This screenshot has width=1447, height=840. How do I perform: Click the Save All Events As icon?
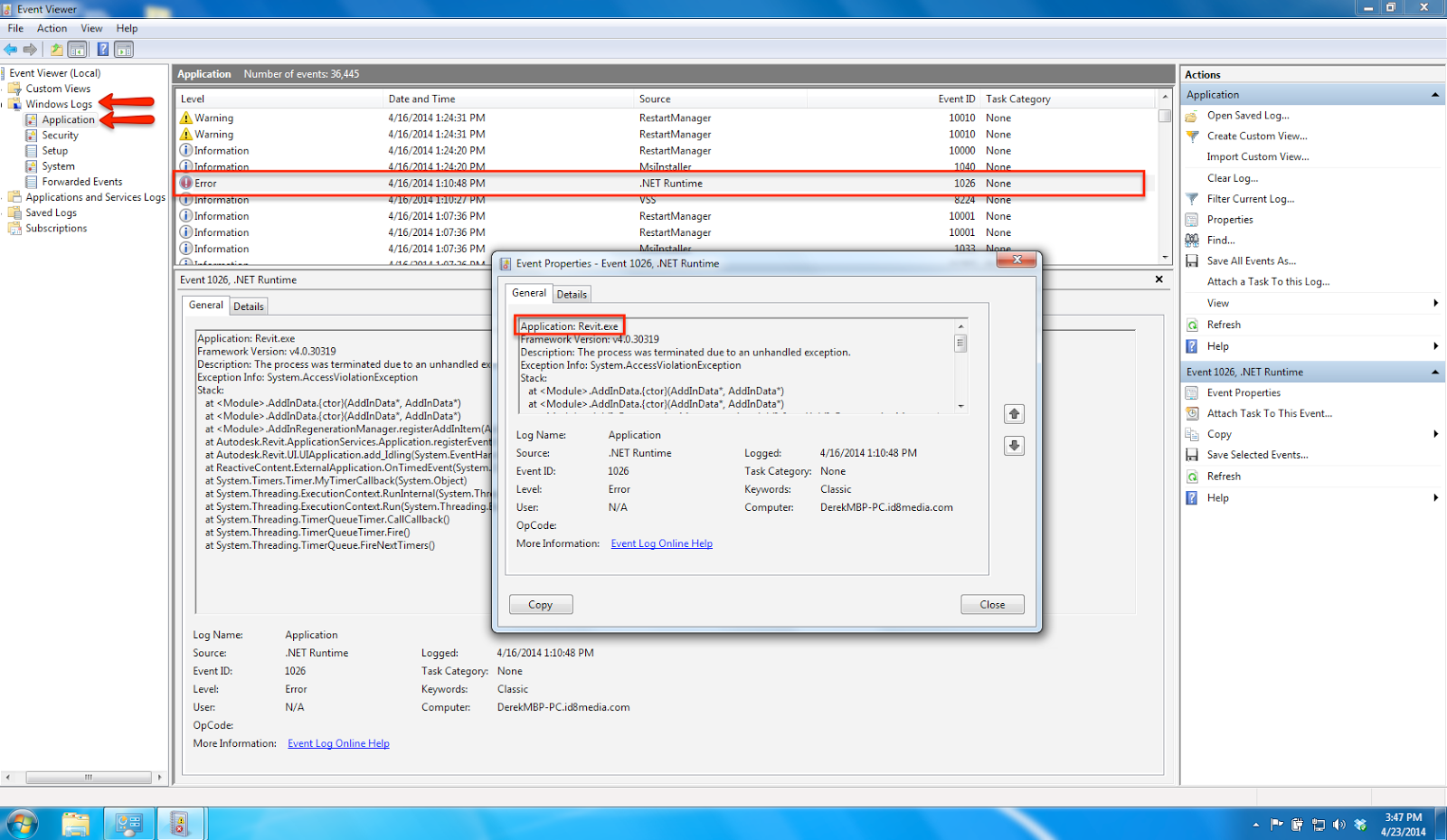coord(1192,261)
